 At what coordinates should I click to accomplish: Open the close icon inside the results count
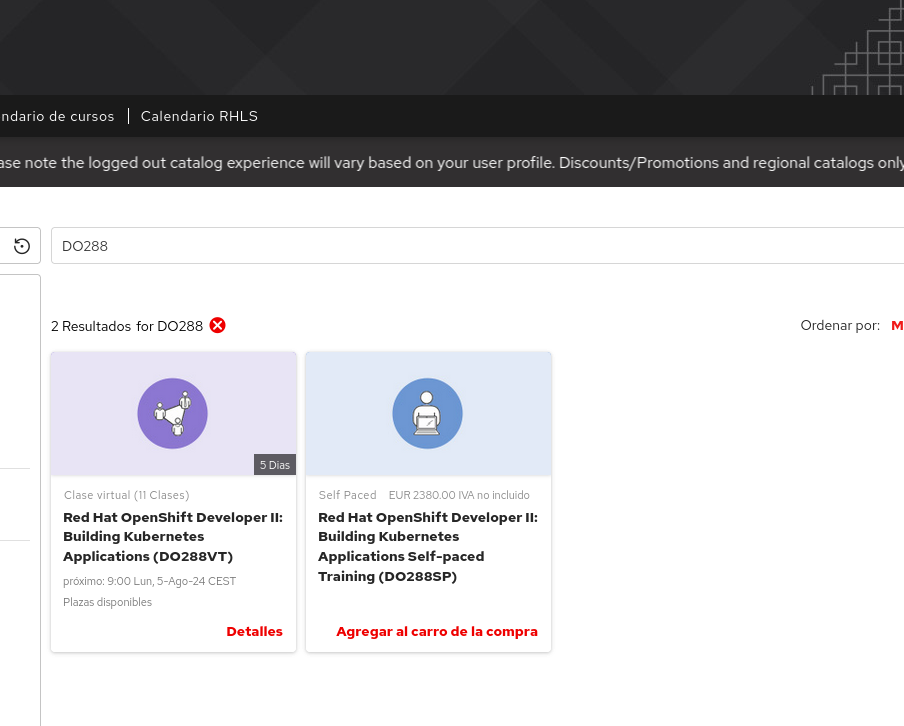pyautogui.click(x=217, y=325)
